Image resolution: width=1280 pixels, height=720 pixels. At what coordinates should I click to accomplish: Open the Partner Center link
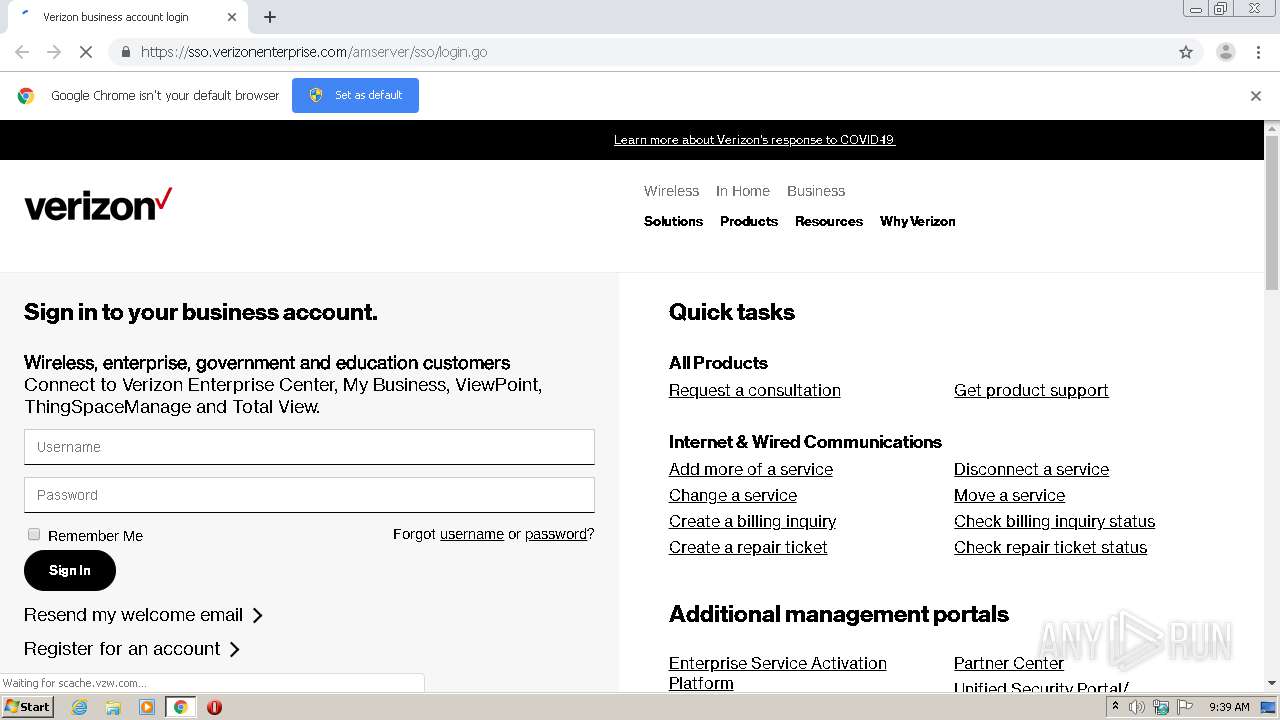(x=1009, y=663)
